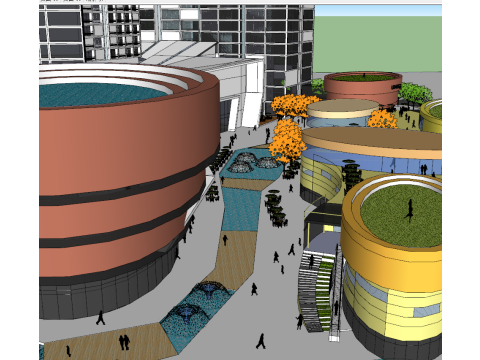Select the cluster of dome fountains in the pool

coord(253,162)
